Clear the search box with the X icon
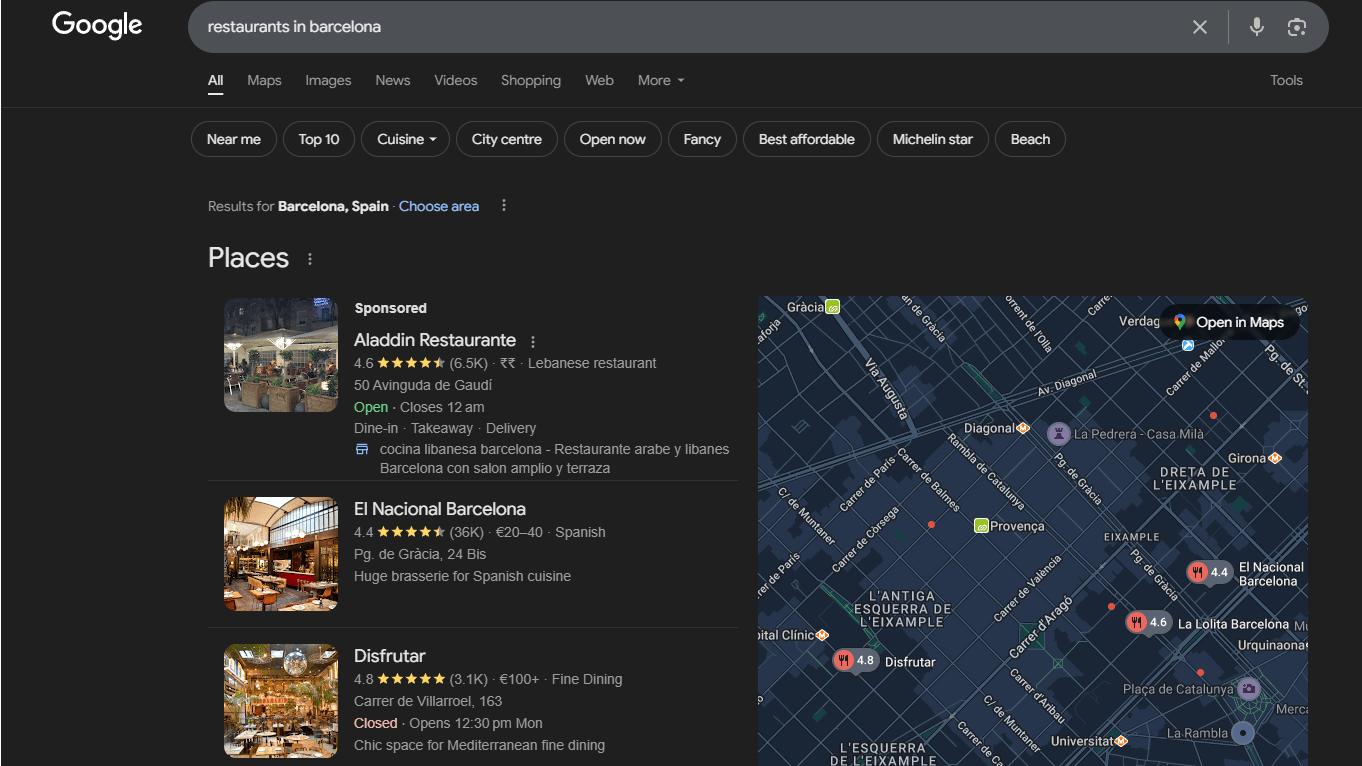This screenshot has width=1362, height=766. tap(1200, 27)
